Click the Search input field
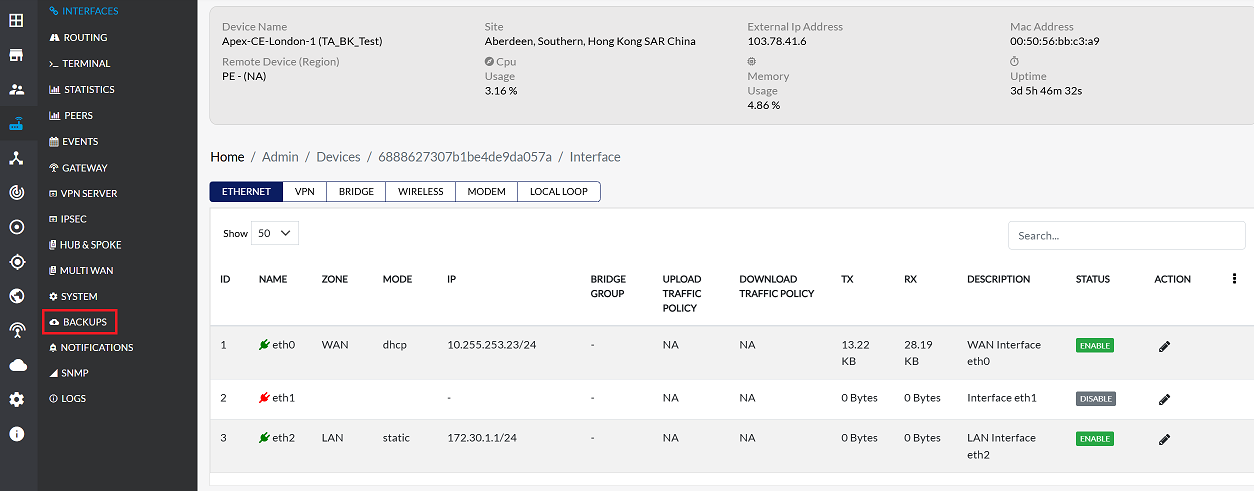 [1126, 236]
